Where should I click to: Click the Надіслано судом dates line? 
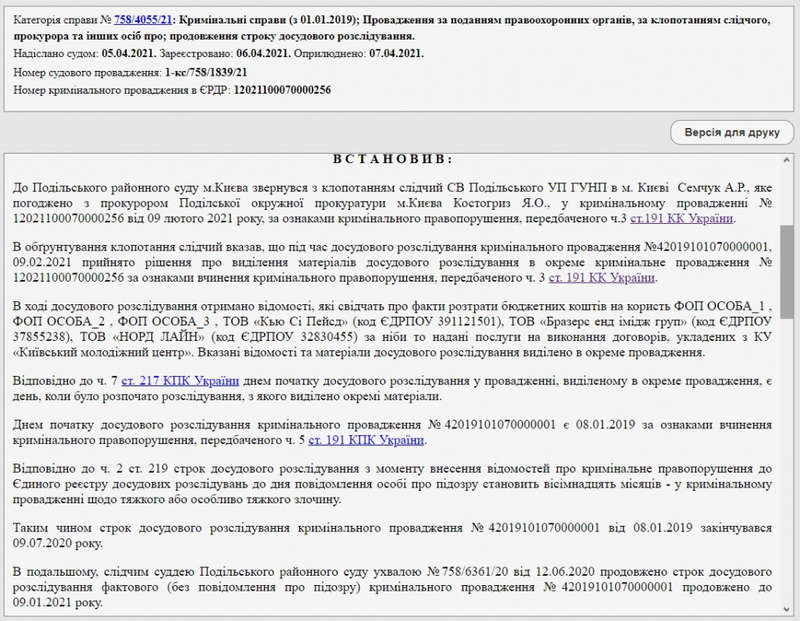218,53
